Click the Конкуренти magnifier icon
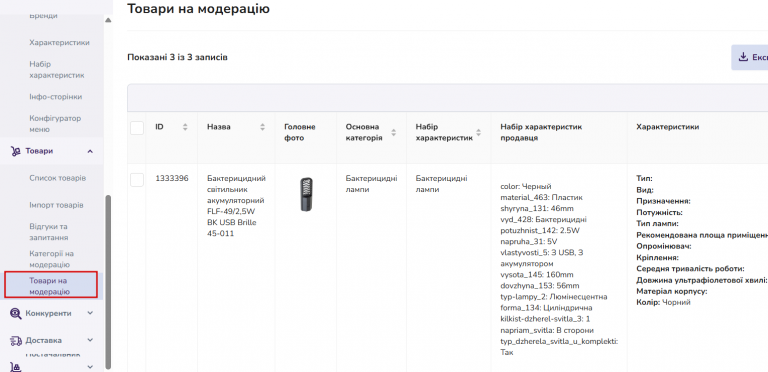Screen dimensions: 768x372 16,314
